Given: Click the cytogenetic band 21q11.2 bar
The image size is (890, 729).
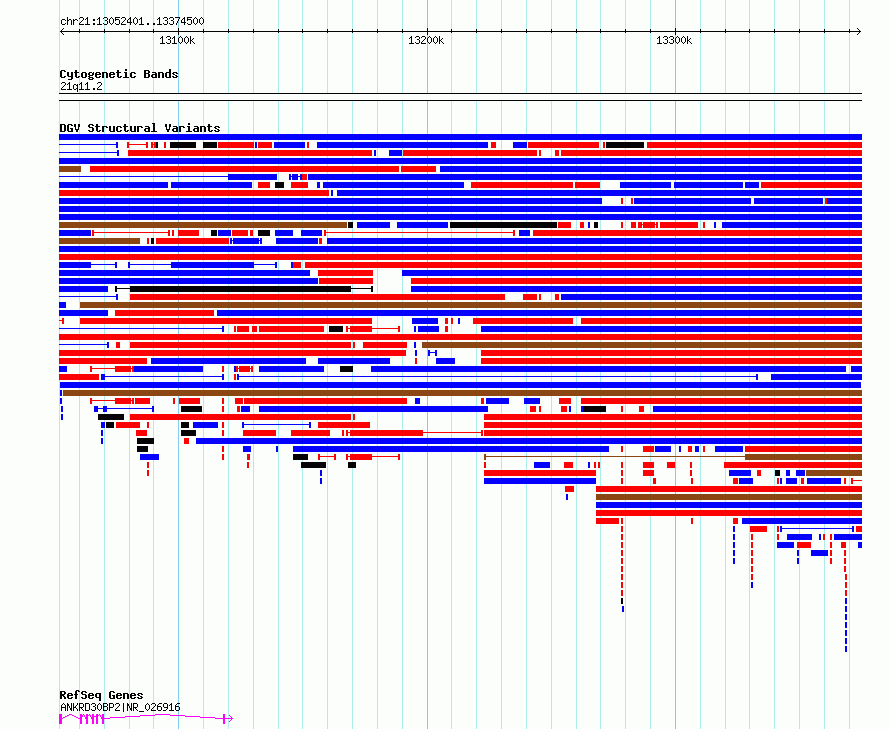Looking at the screenshot, I should point(460,97).
